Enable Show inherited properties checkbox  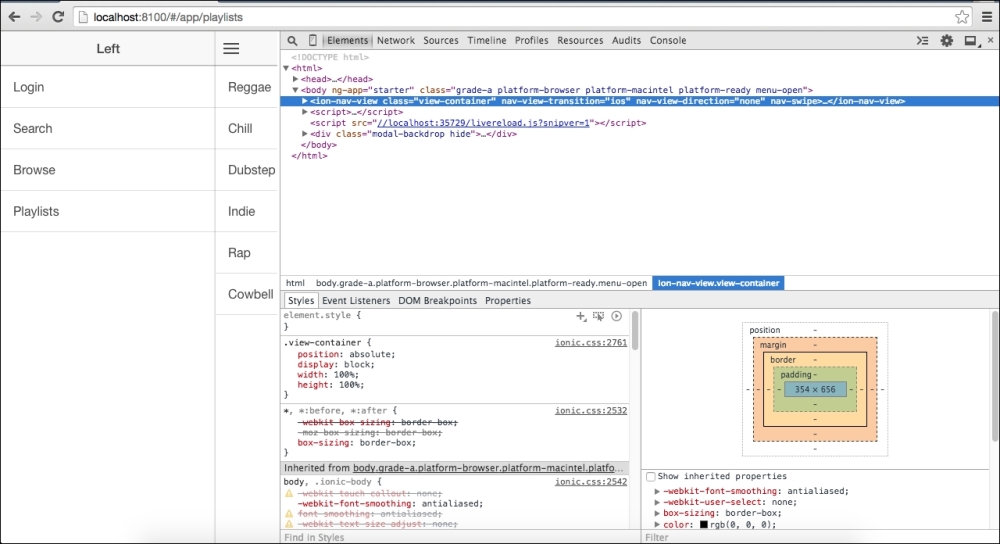click(651, 476)
